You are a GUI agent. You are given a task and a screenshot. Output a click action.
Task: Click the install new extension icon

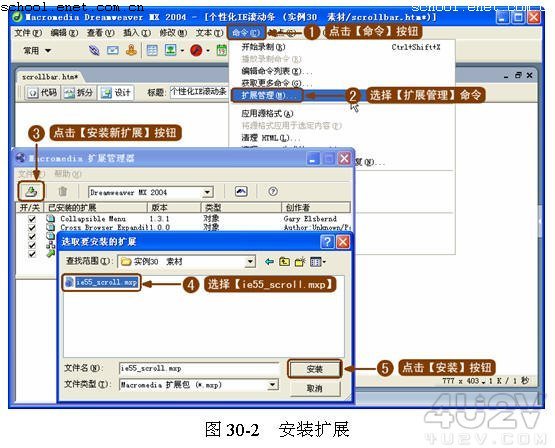coord(32,191)
